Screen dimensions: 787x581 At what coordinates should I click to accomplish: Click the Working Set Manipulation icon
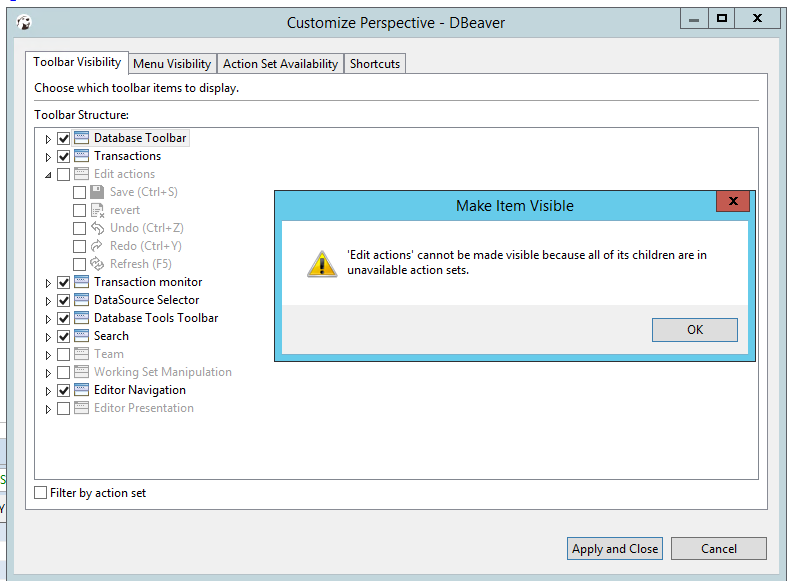pos(81,372)
